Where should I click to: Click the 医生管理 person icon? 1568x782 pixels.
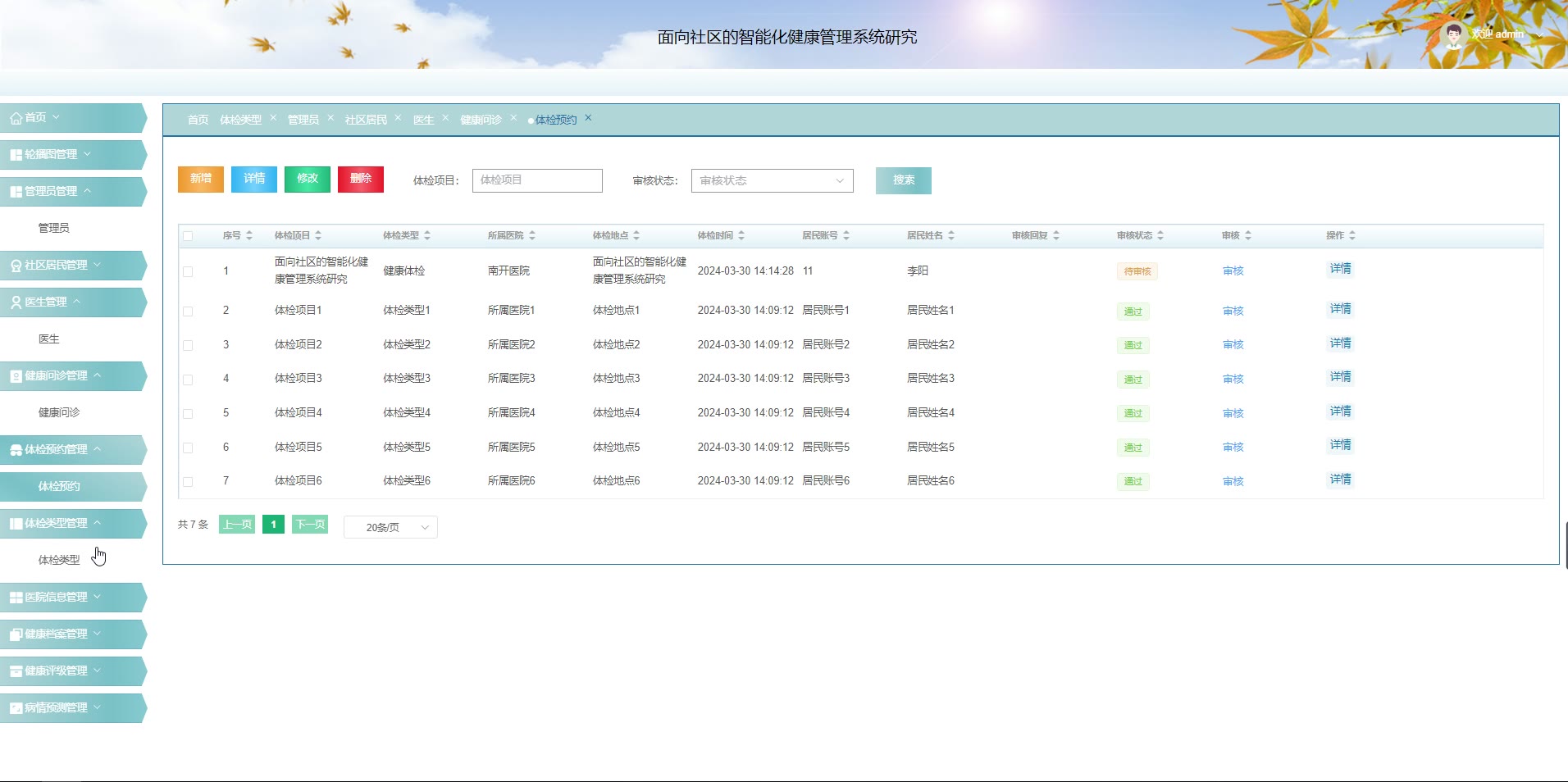[16, 302]
